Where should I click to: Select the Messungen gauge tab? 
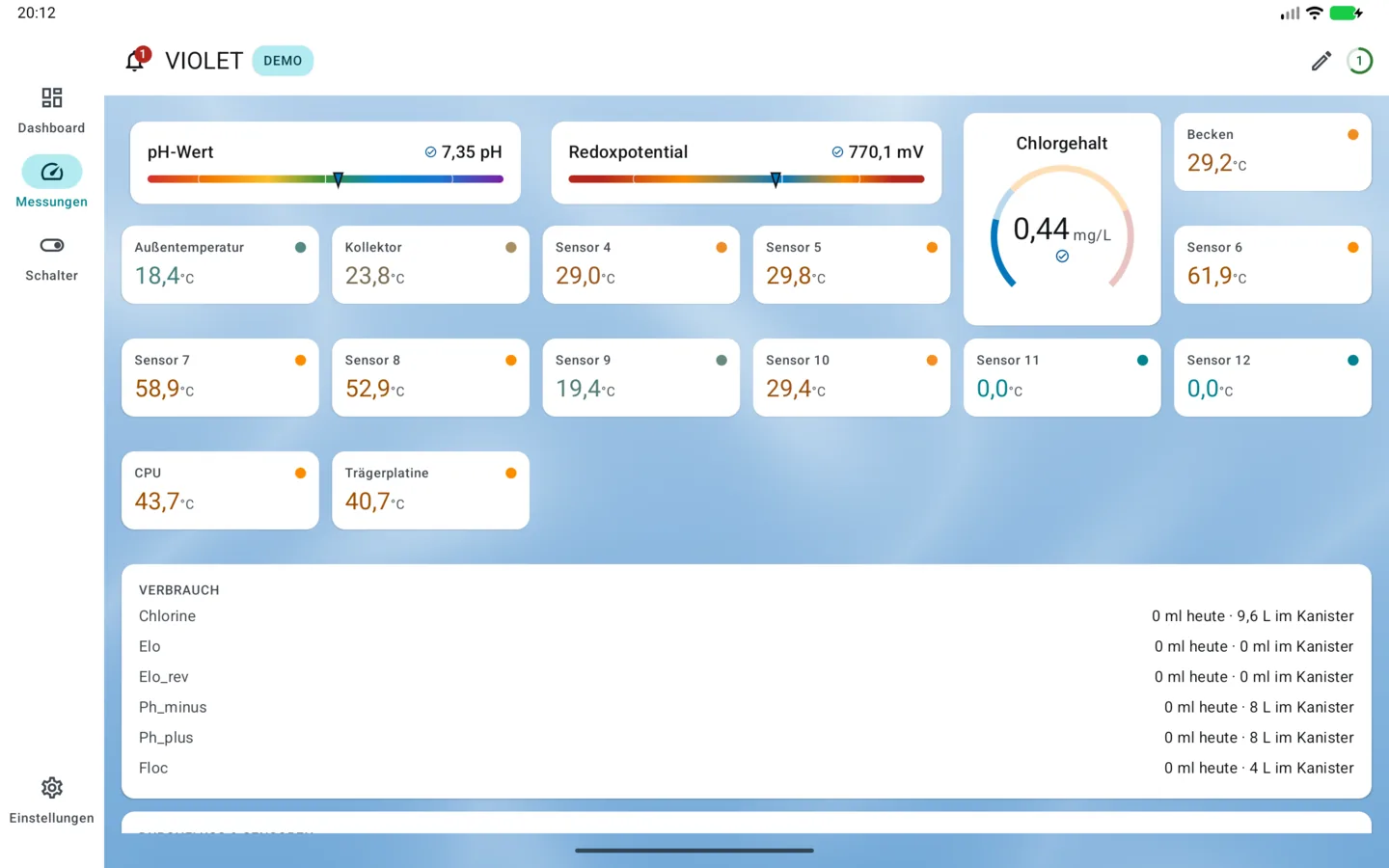click(x=51, y=183)
